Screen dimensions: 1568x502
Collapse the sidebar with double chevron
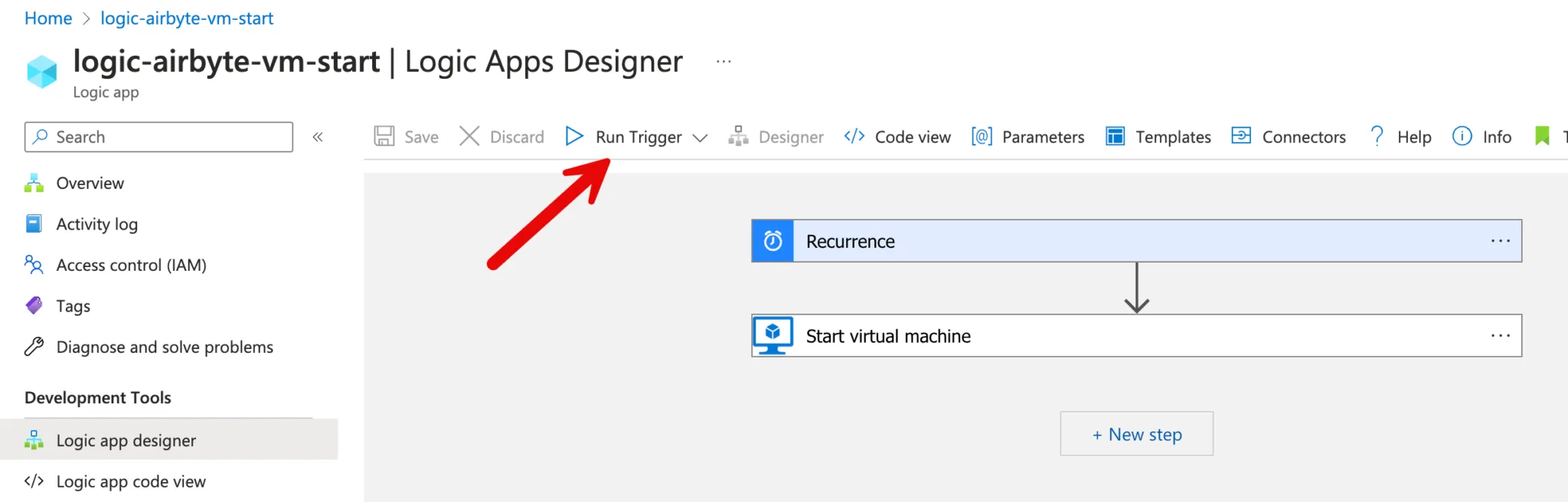[x=318, y=137]
